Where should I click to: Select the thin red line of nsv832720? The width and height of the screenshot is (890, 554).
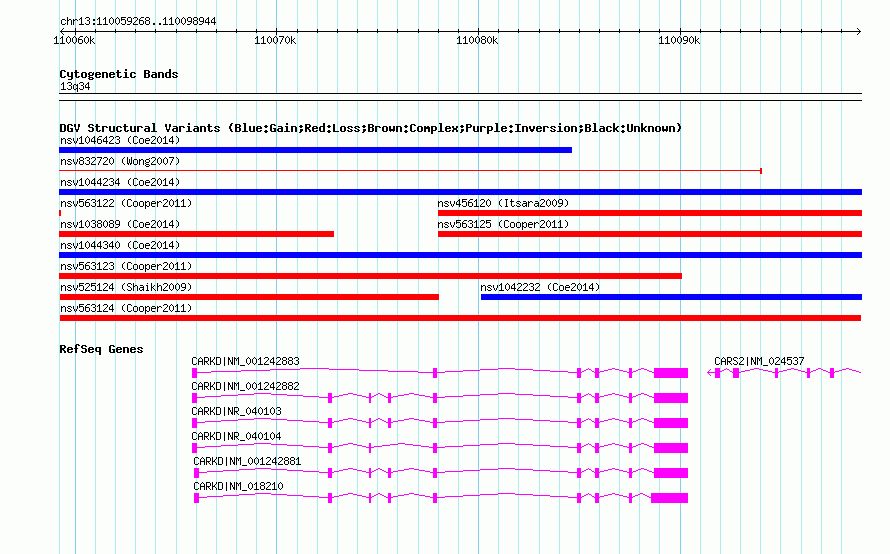coord(410,171)
